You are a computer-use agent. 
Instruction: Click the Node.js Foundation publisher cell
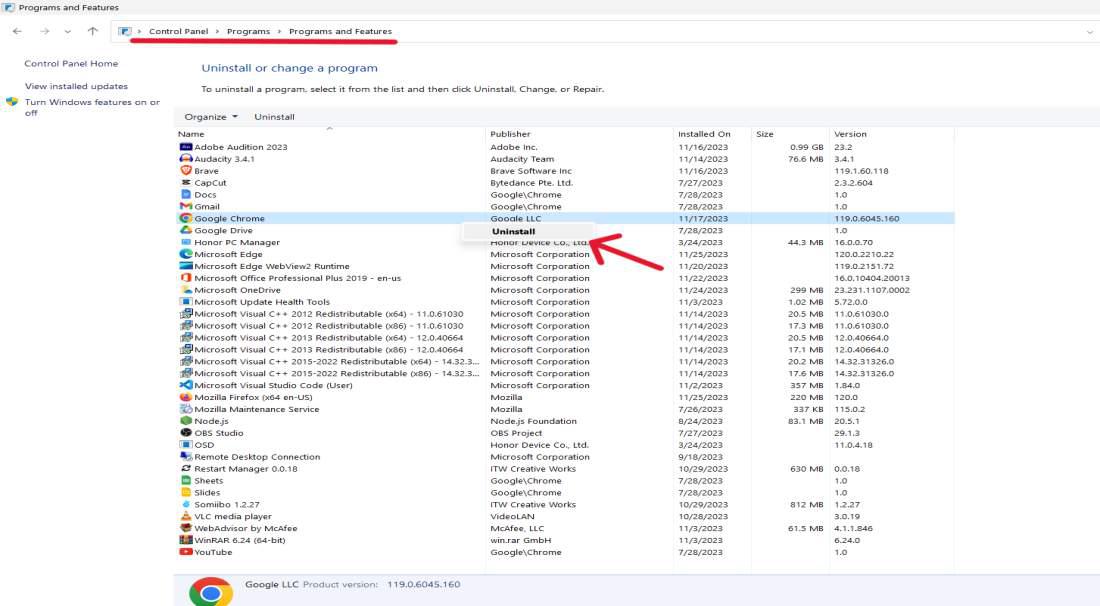[533, 422]
